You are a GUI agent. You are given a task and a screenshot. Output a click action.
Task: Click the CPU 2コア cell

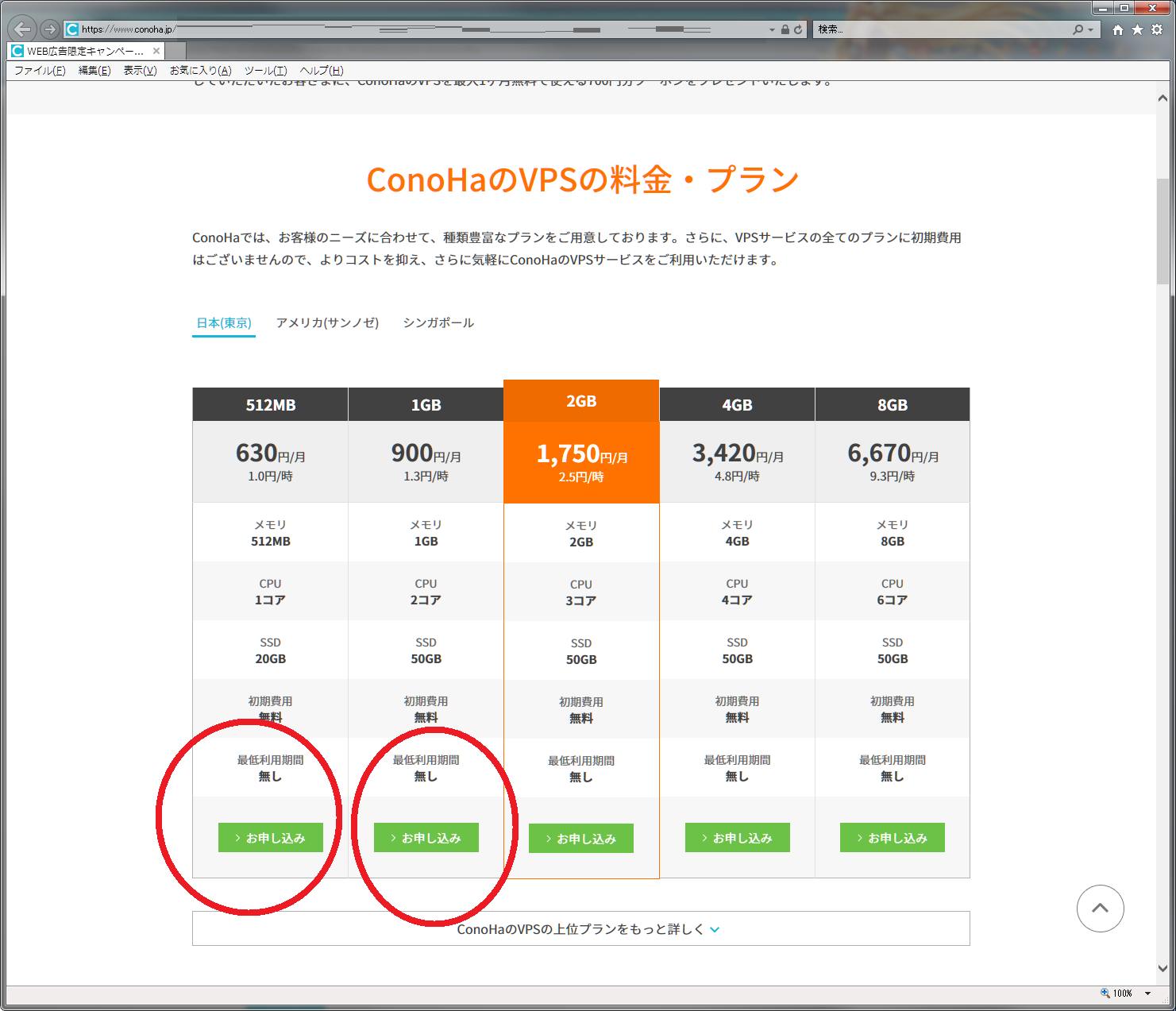pos(426,592)
